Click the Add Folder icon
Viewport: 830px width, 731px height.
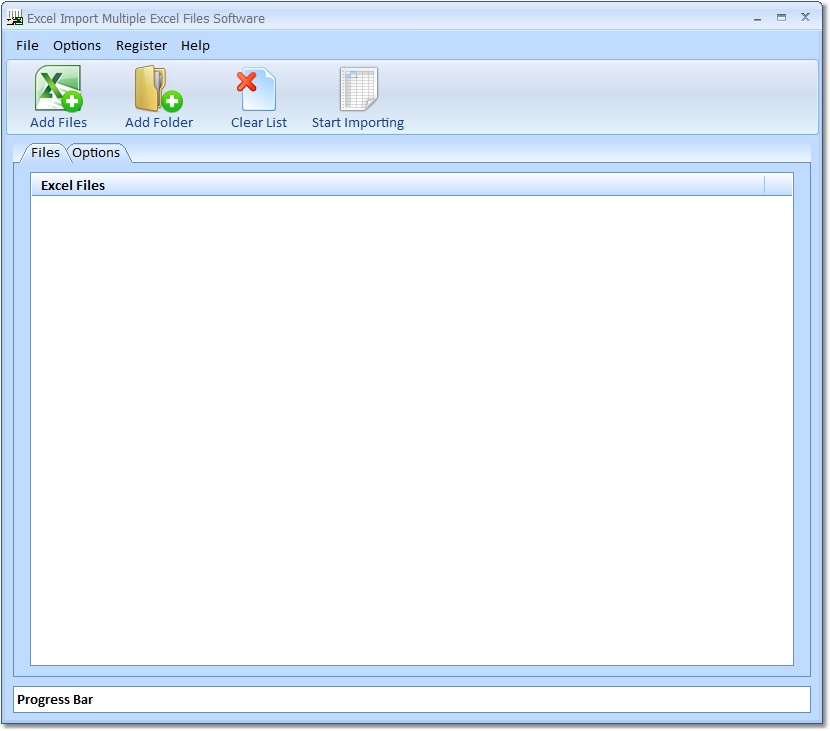coord(158,88)
